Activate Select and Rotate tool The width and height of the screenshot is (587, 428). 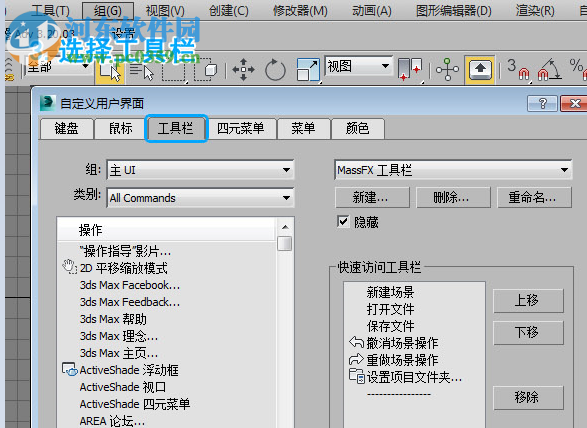[x=275, y=70]
